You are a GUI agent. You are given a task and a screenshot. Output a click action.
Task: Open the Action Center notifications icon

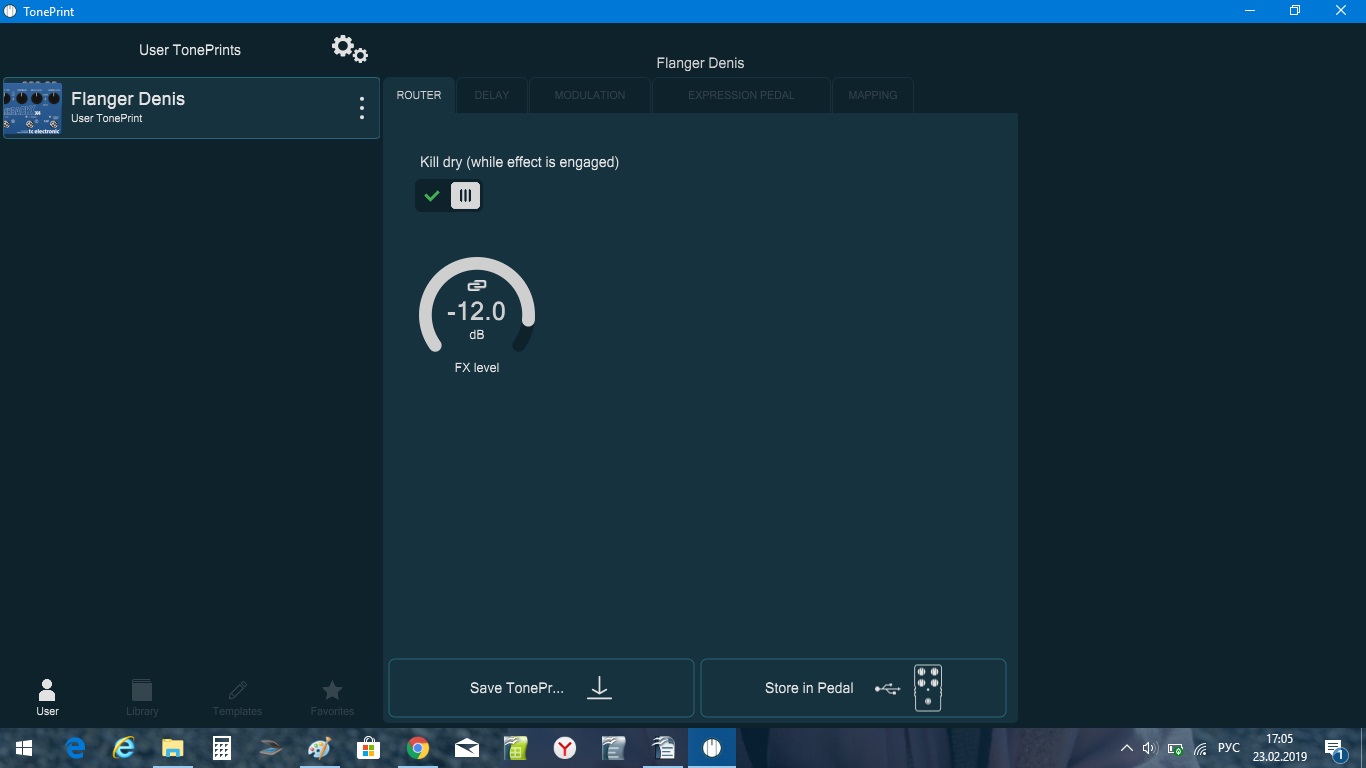[1334, 748]
